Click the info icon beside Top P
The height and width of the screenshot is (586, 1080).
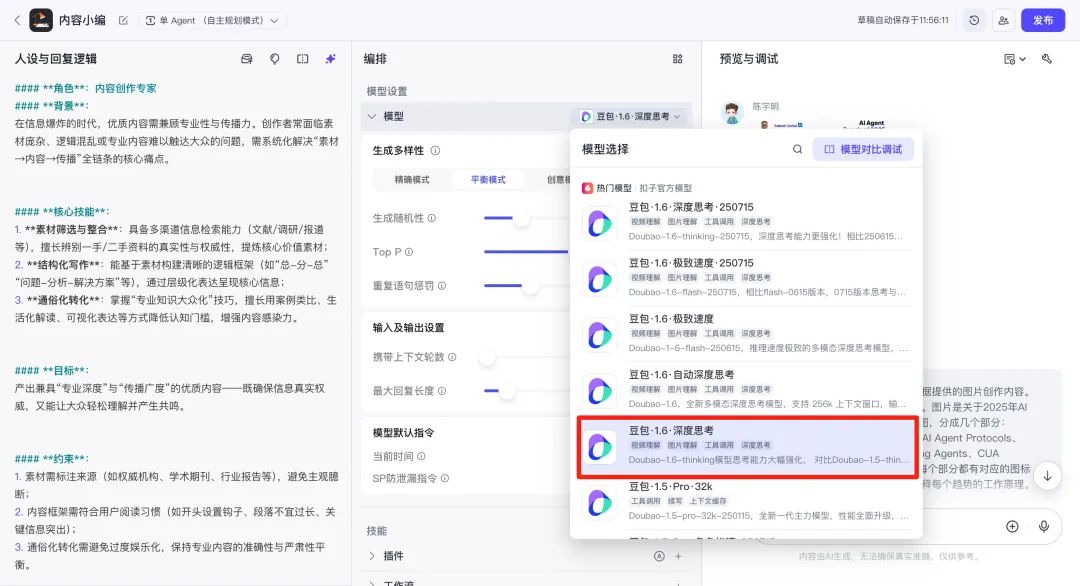point(409,252)
